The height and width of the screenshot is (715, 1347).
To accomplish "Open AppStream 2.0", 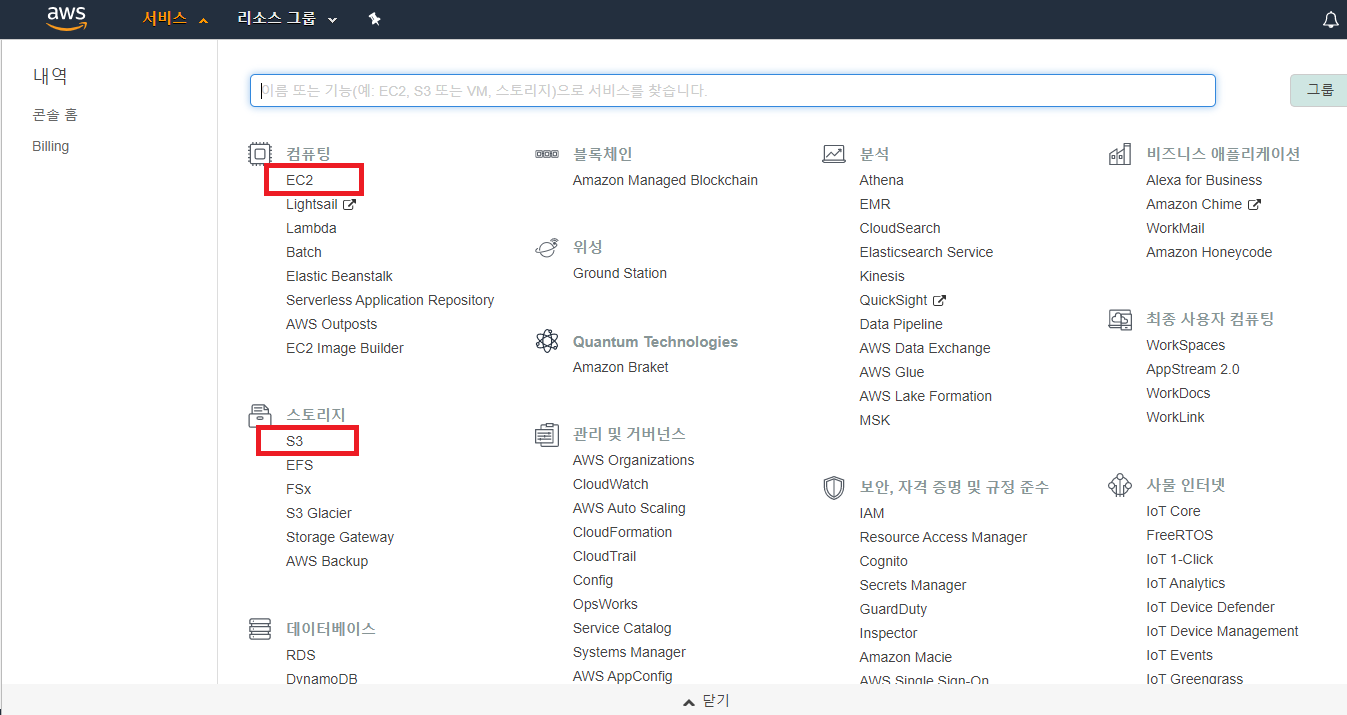I will [x=1192, y=369].
